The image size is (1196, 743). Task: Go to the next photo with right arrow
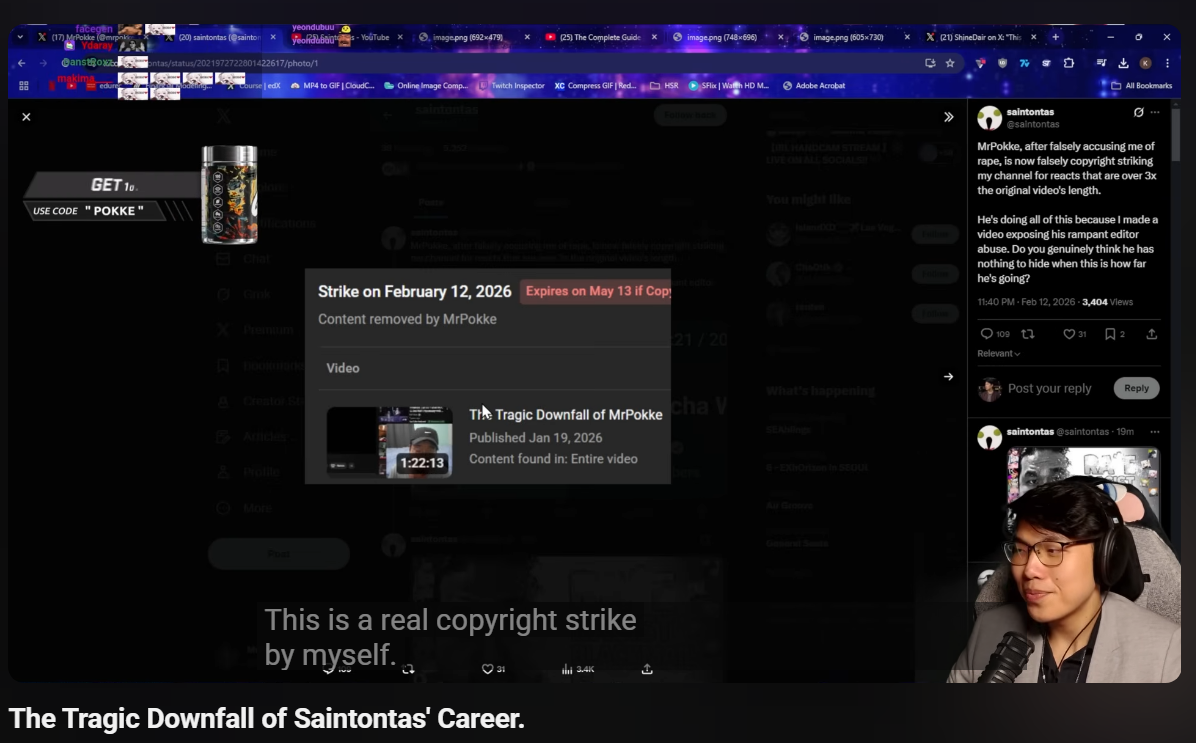pyautogui.click(x=948, y=377)
